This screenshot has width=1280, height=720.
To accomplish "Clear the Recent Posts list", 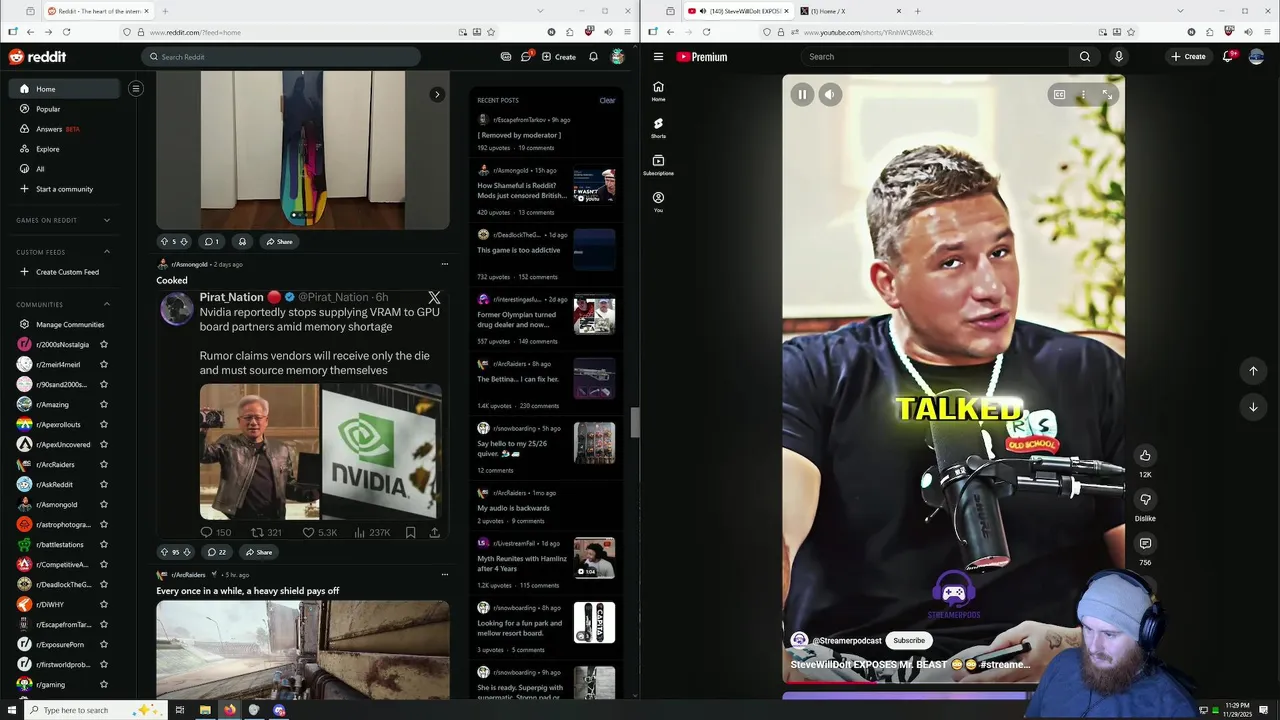I will [607, 100].
